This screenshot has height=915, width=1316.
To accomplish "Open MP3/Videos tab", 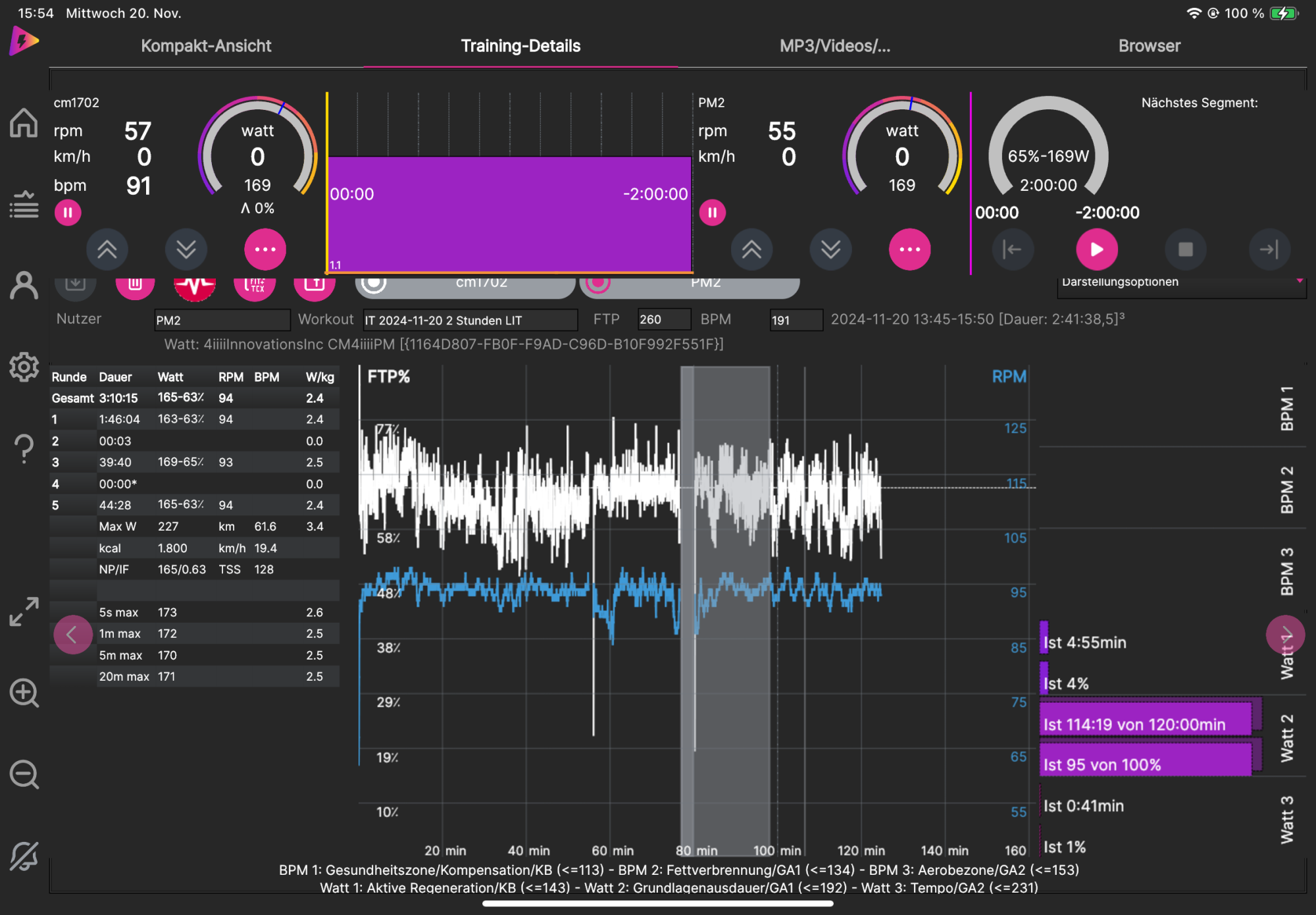I will [835, 45].
